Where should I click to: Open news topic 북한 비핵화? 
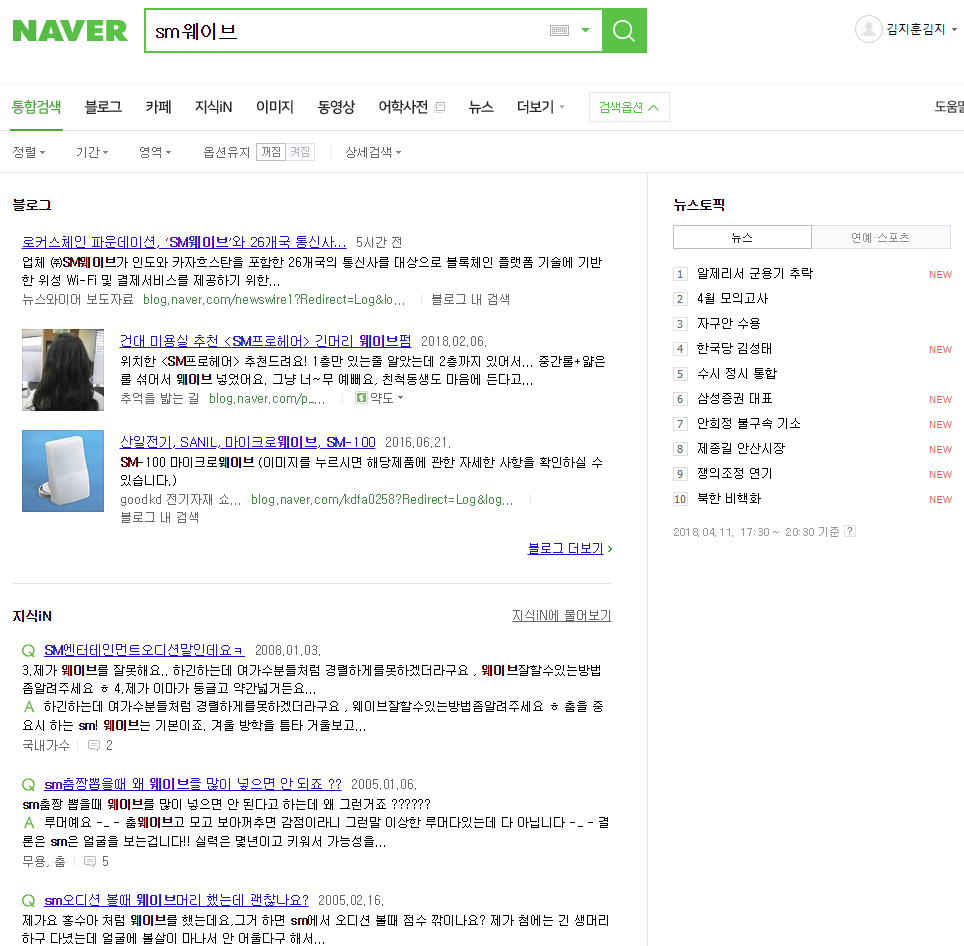(x=729, y=499)
